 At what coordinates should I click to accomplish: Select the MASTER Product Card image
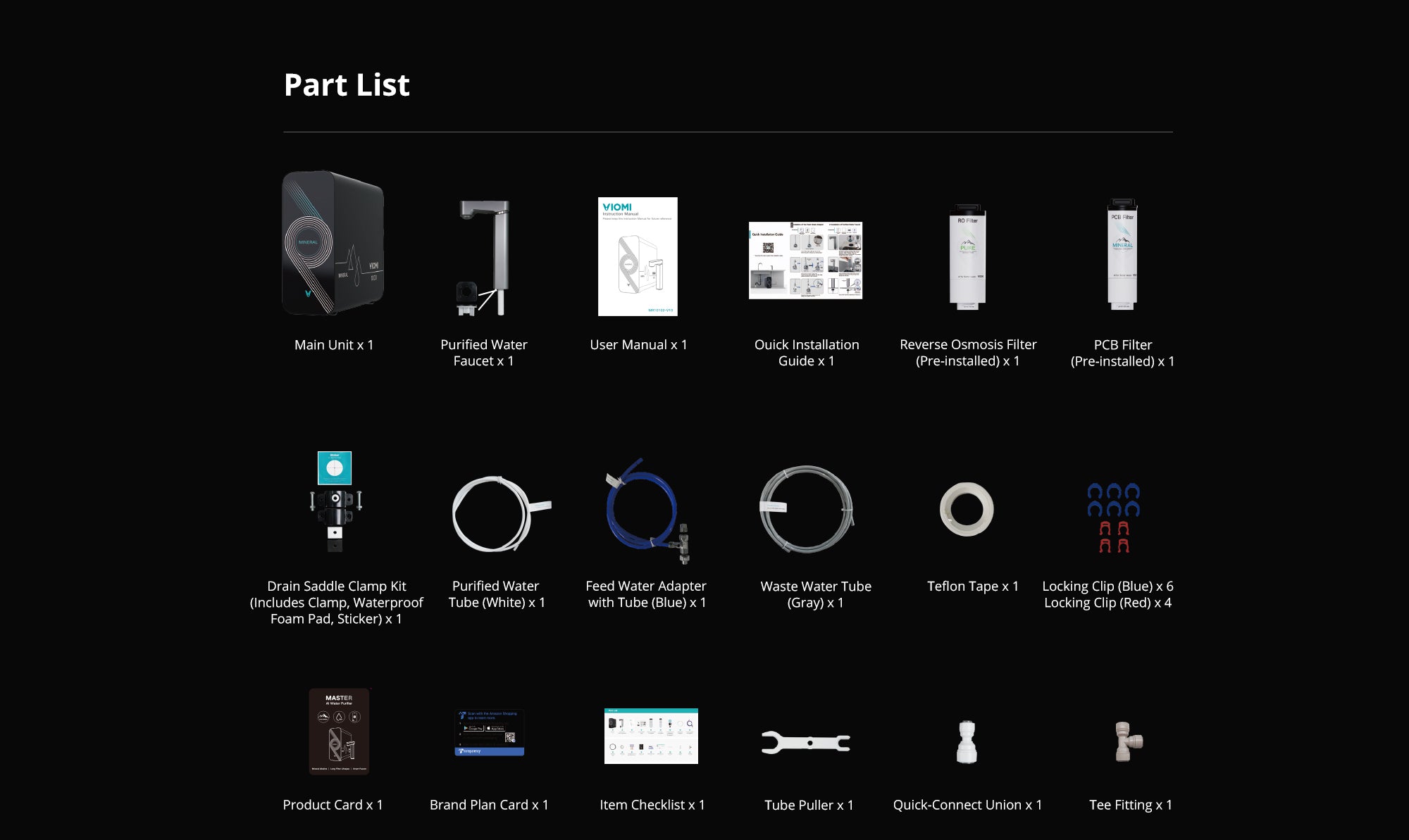pyautogui.click(x=339, y=732)
